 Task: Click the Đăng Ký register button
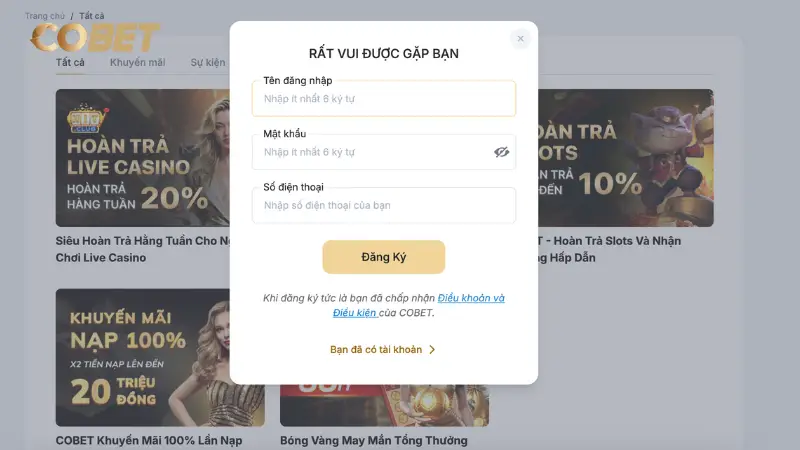coord(384,257)
